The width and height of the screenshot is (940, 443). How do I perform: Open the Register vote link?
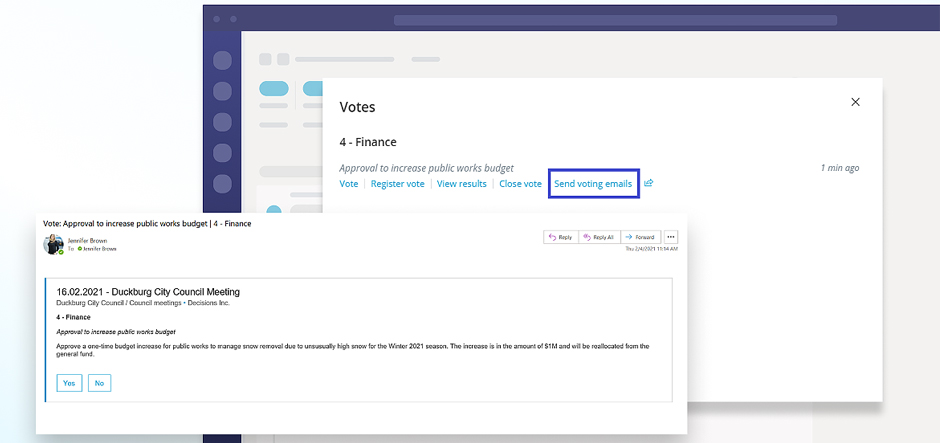tap(397, 184)
